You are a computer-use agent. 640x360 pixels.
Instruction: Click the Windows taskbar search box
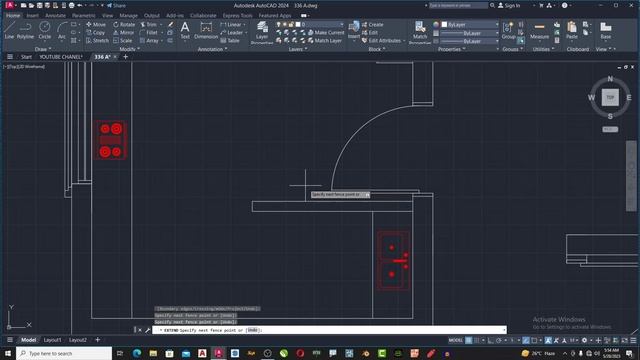pyautogui.click(x=64, y=353)
